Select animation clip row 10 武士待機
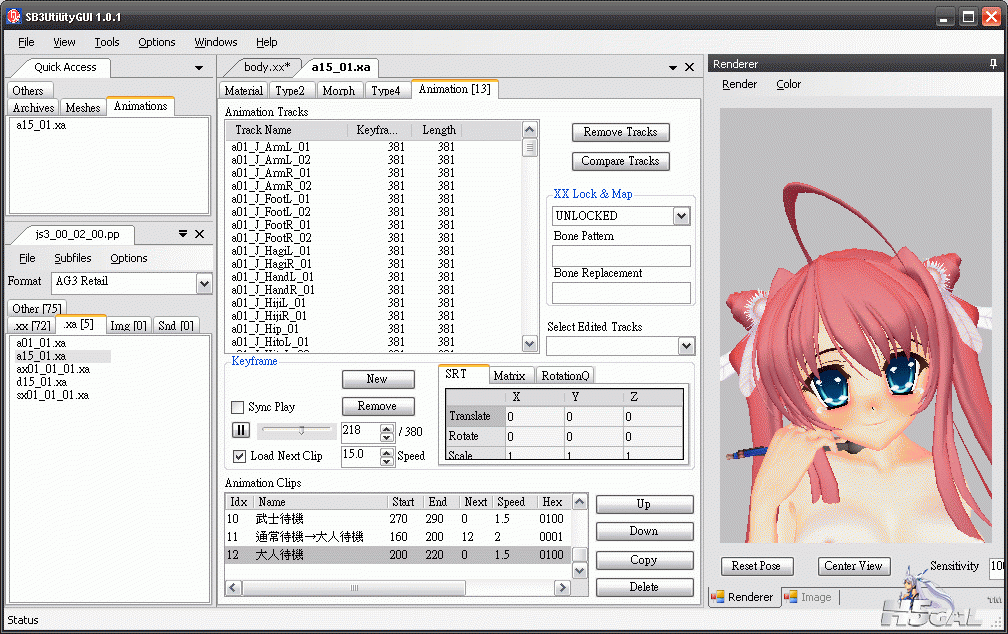The height and width of the screenshot is (634, 1008). (x=397, y=519)
